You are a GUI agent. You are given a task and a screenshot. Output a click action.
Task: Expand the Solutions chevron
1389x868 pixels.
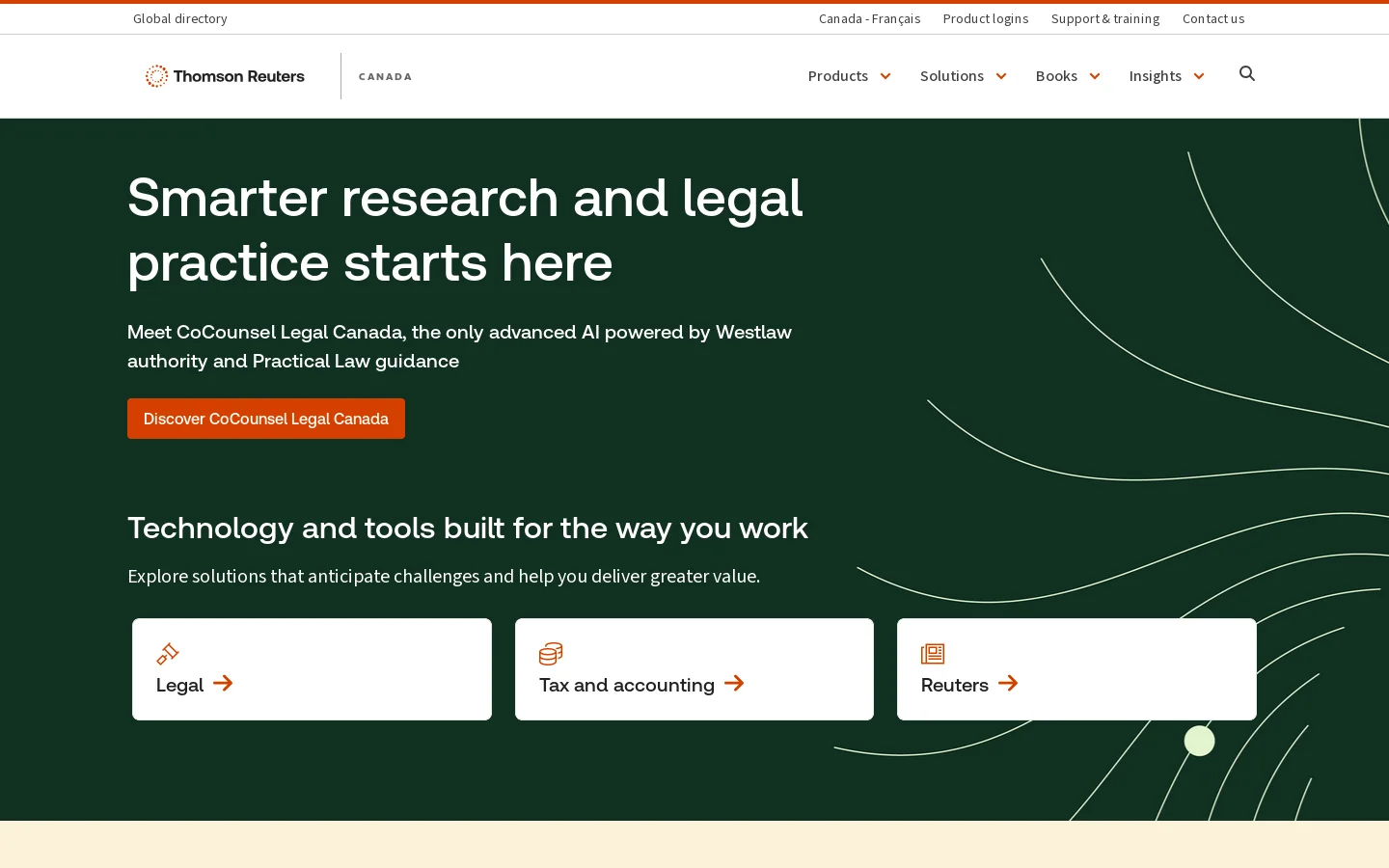click(x=1001, y=76)
